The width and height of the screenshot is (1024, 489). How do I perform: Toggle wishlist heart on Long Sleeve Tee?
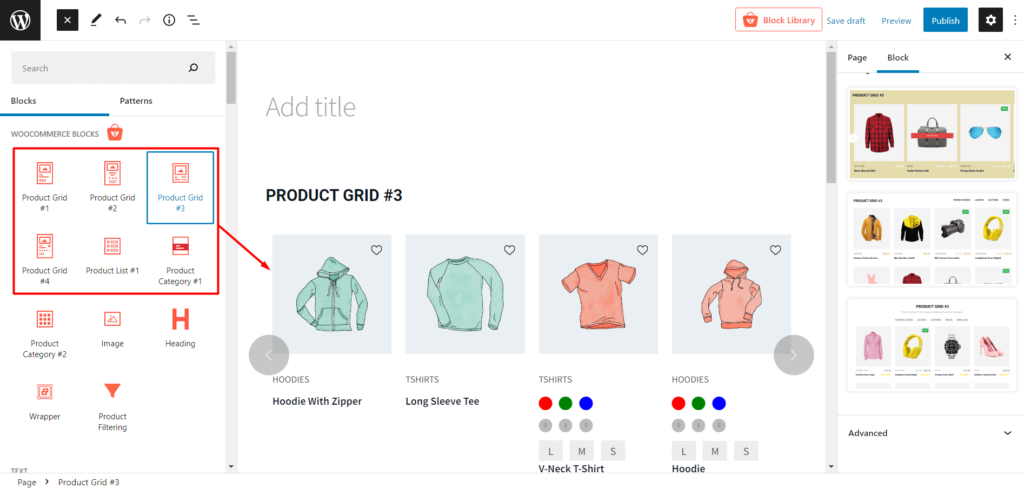pyautogui.click(x=509, y=250)
